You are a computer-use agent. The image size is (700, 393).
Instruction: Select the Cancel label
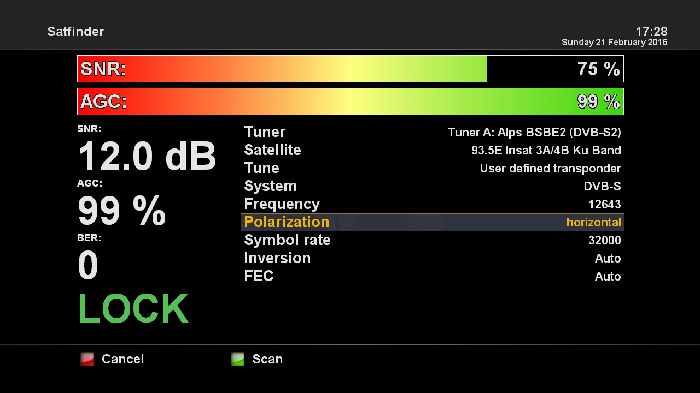[x=122, y=359]
